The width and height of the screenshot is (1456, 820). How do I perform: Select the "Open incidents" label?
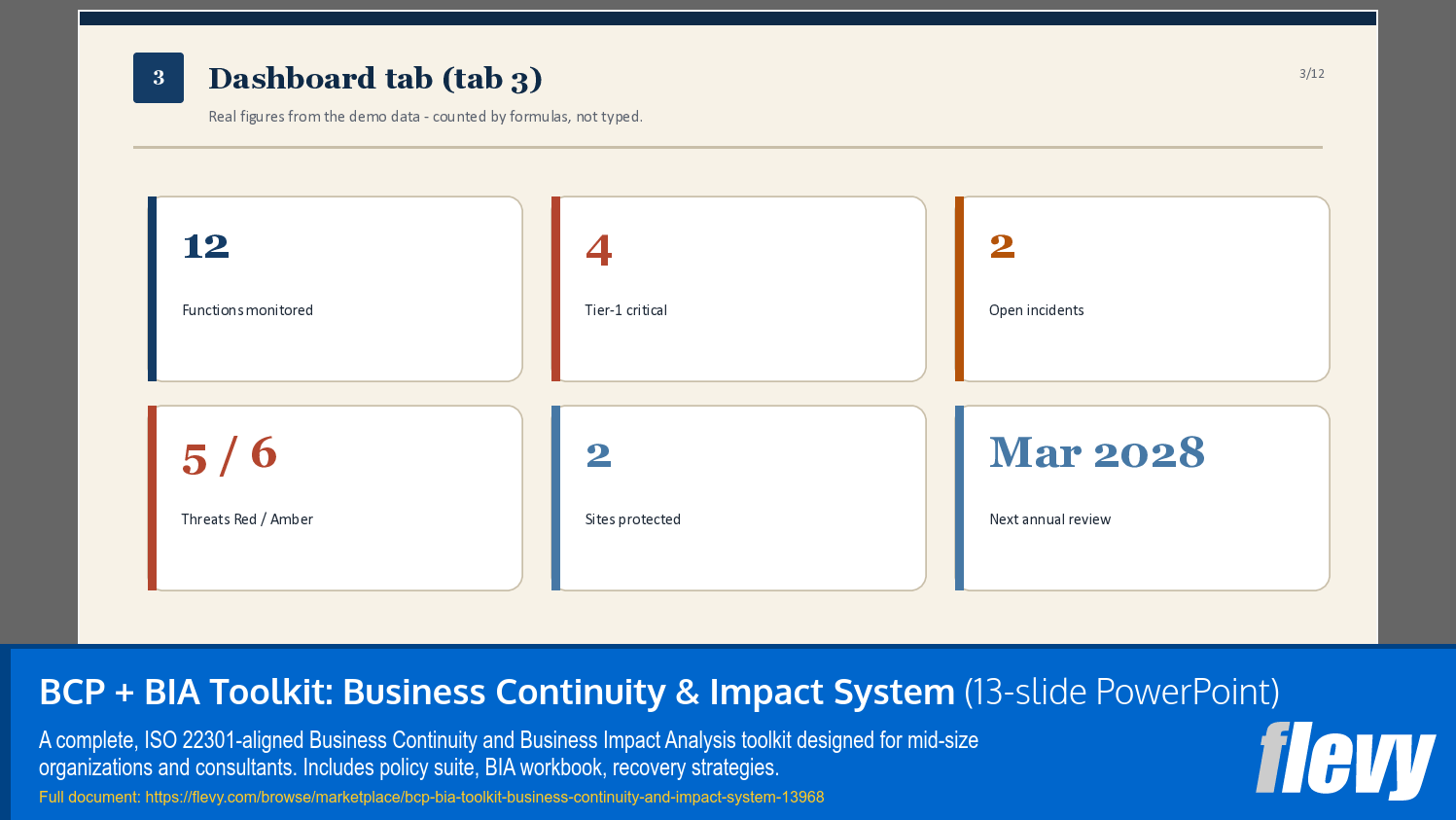[1036, 310]
